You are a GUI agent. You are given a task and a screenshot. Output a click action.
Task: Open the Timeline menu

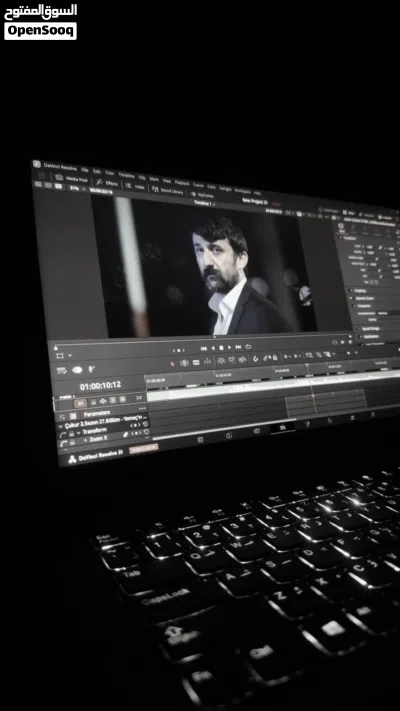click(127, 175)
